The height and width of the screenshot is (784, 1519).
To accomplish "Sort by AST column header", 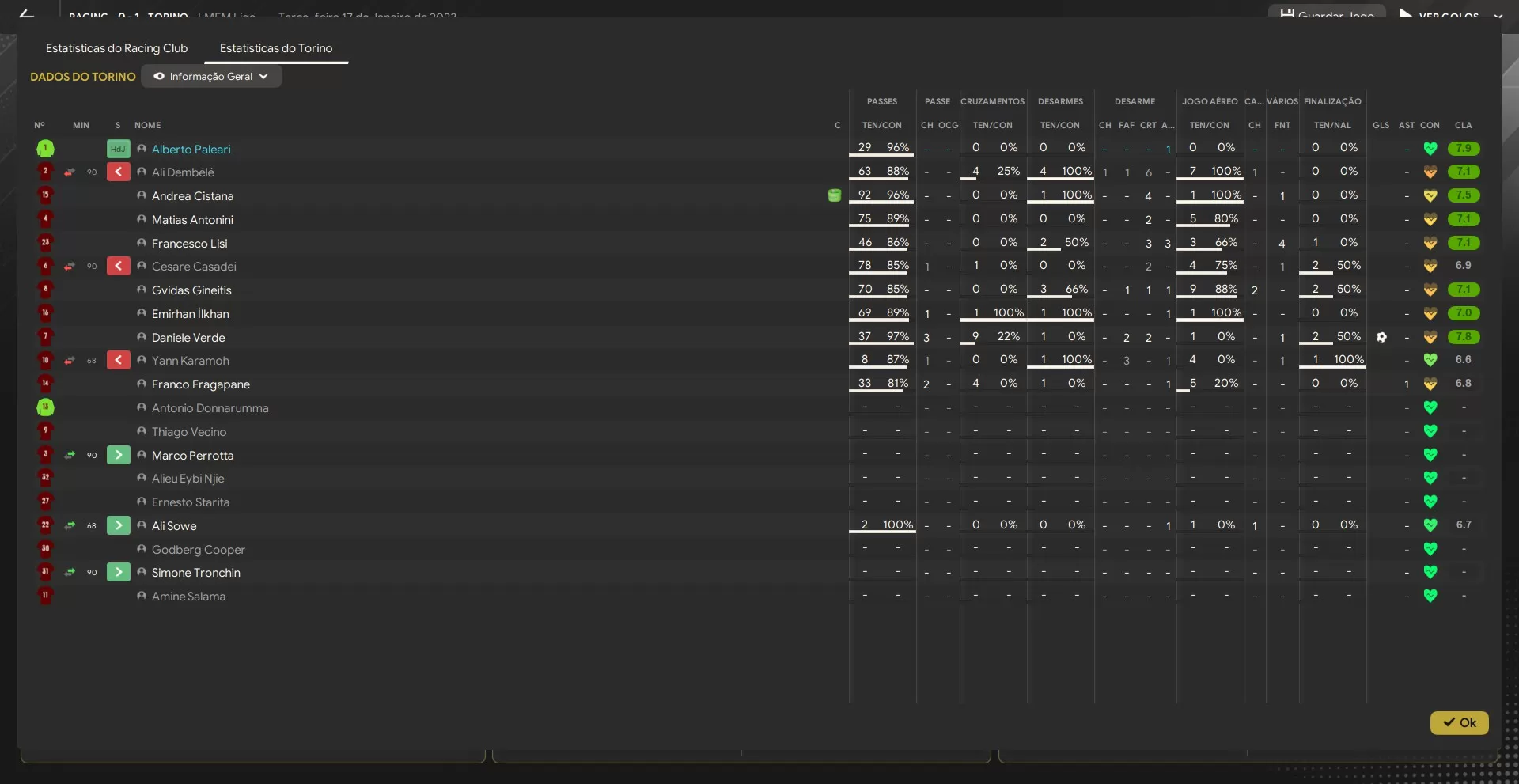I will (x=1407, y=125).
